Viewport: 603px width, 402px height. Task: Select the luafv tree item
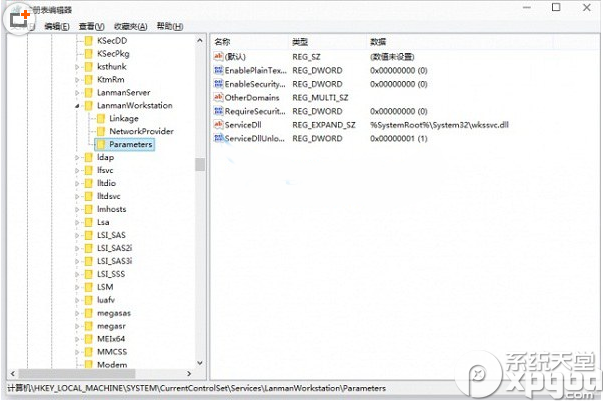tap(106, 300)
